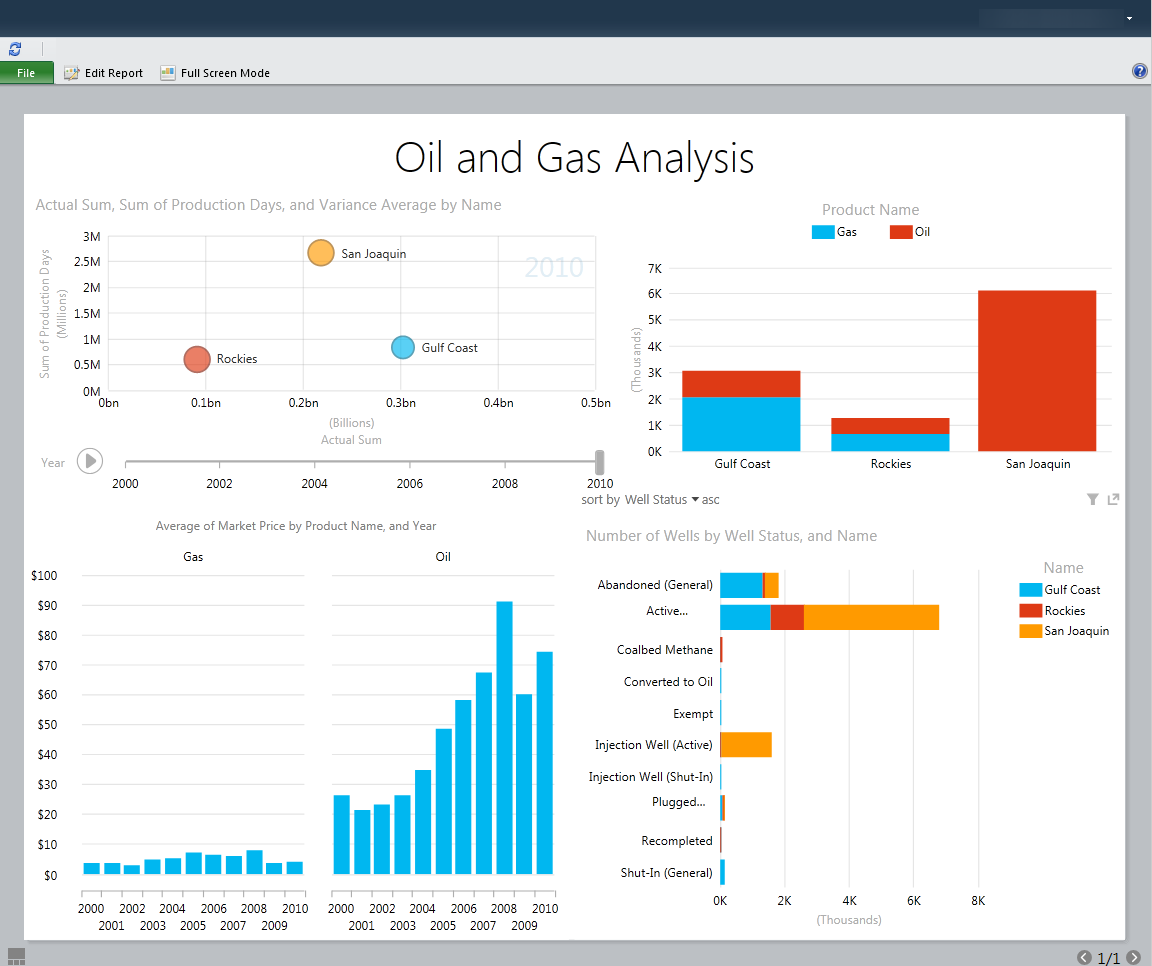Toggle the San Joaquin item in Name legend

tap(1065, 631)
